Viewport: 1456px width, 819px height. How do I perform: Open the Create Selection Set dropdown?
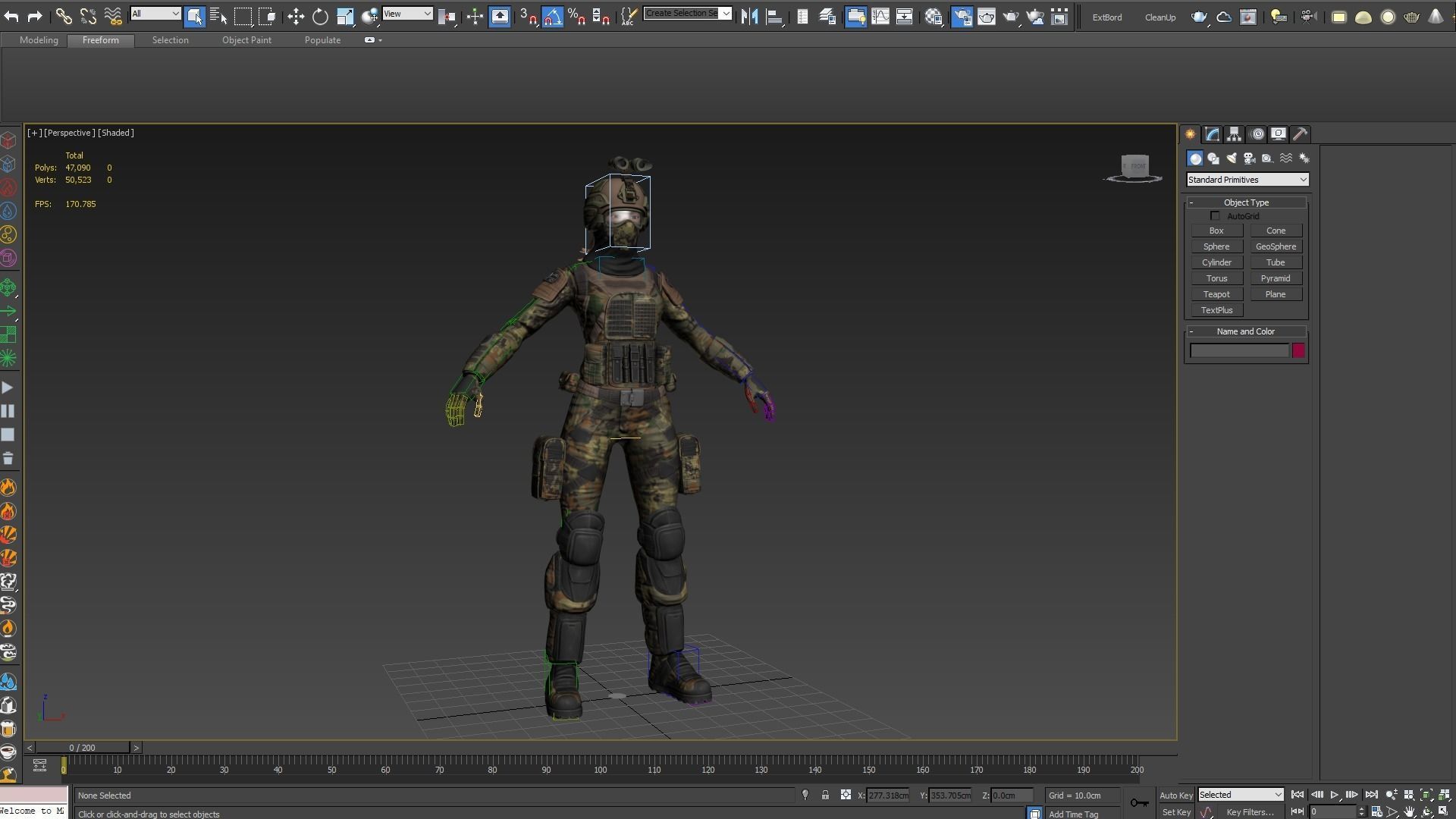(687, 13)
